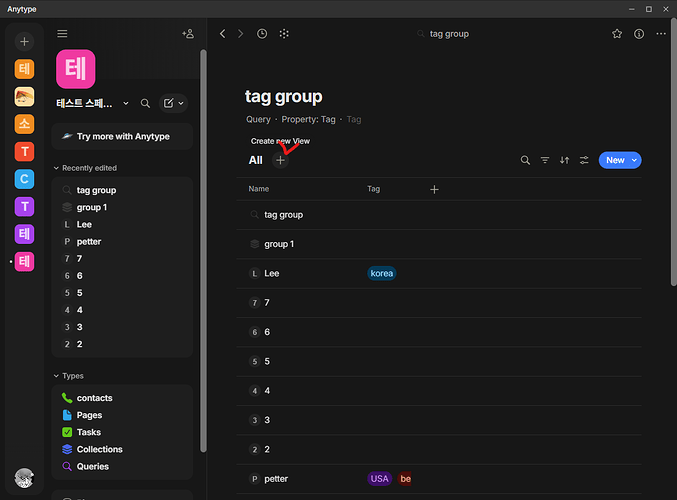The width and height of the screenshot is (677, 500).
Task: Open the filter icon
Action: click(x=545, y=160)
